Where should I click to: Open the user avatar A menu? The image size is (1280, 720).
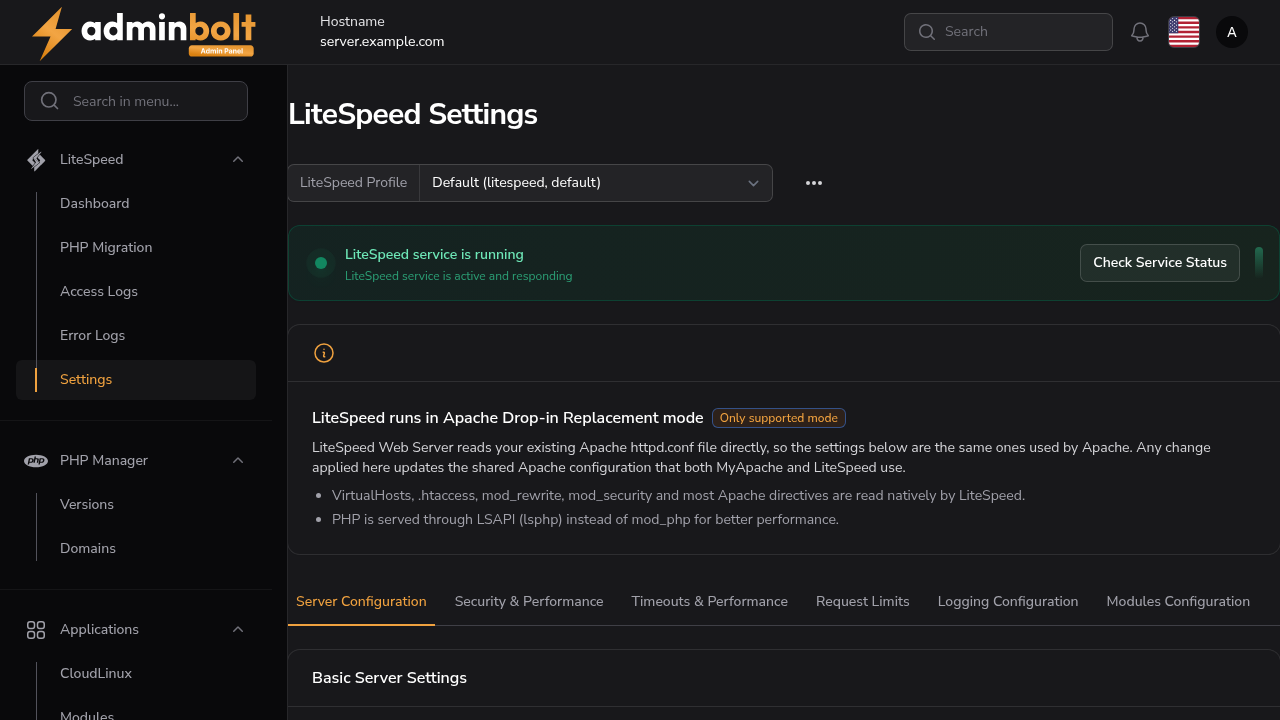point(1232,32)
